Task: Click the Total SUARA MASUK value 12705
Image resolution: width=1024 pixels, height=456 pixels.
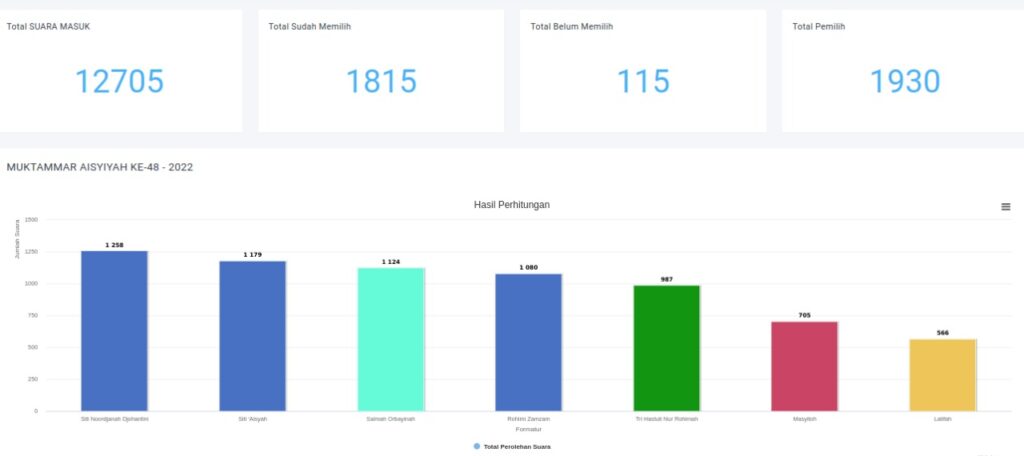Action: 120,82
